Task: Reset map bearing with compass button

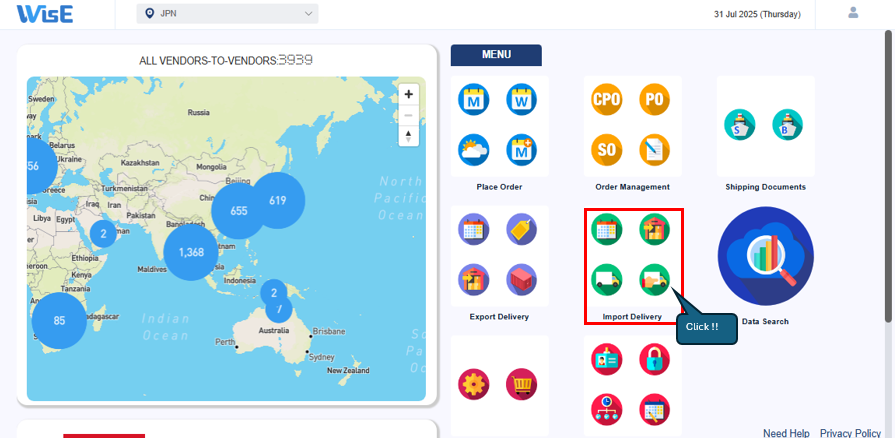Action: (408, 137)
